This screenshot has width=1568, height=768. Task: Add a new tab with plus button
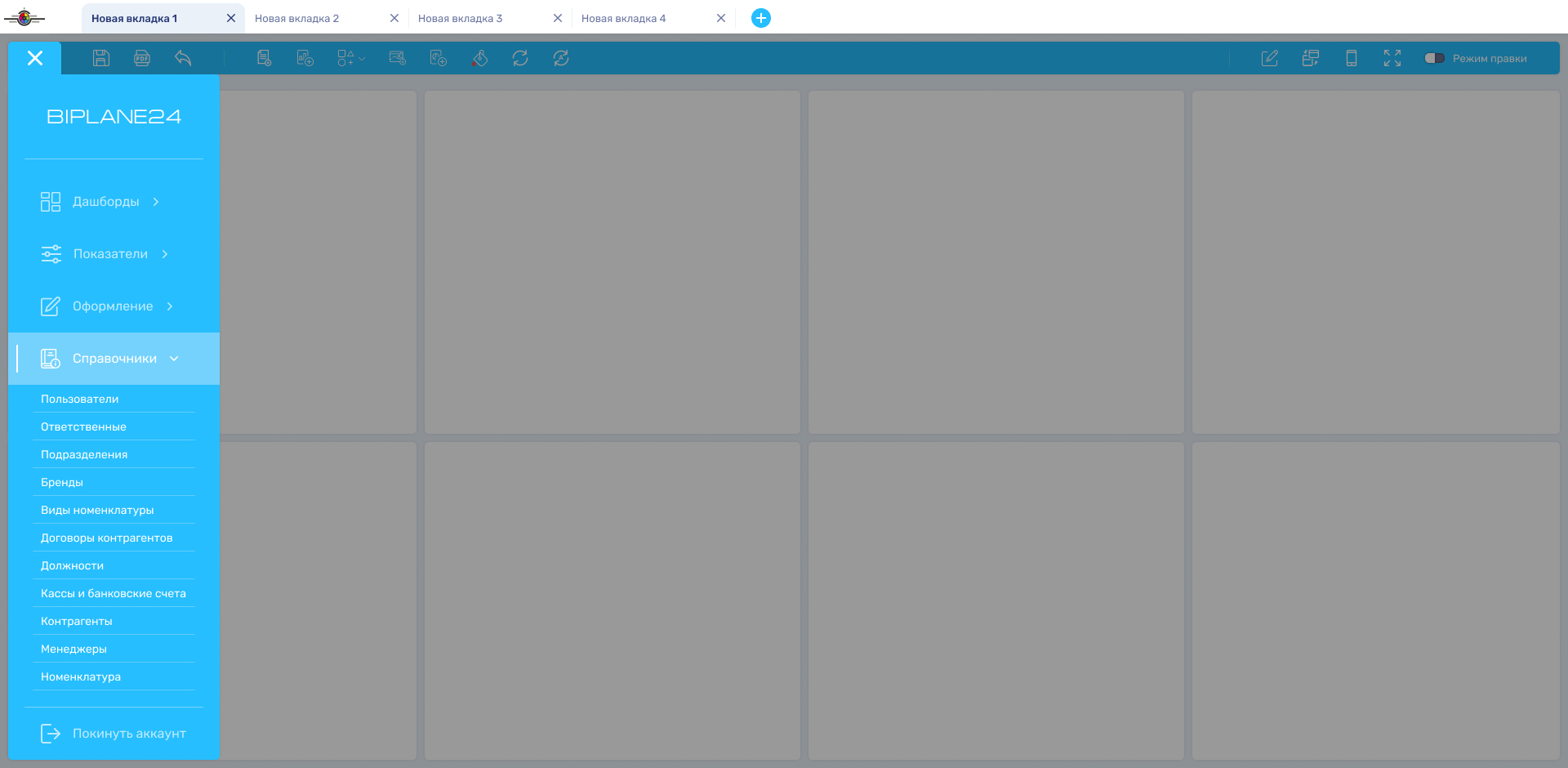coord(761,18)
